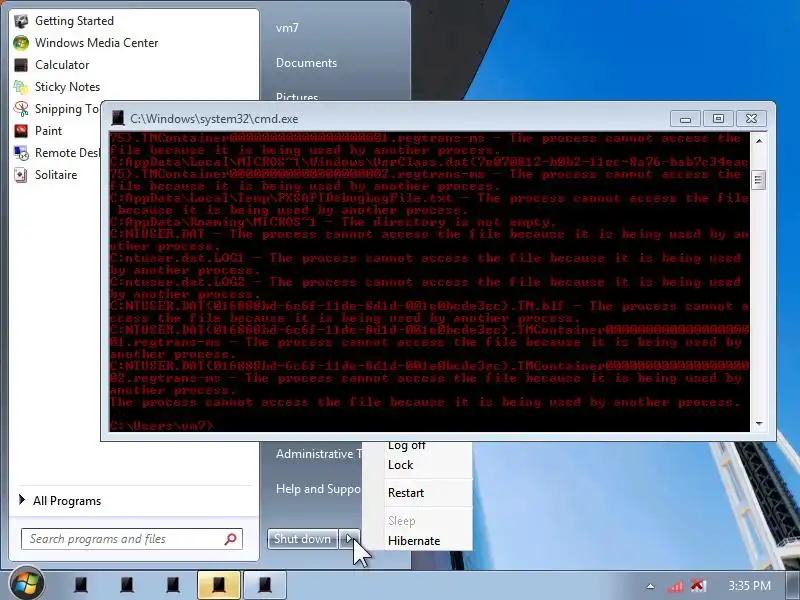800x600 pixels.
Task: Click the Shut down button
Action: click(303, 539)
